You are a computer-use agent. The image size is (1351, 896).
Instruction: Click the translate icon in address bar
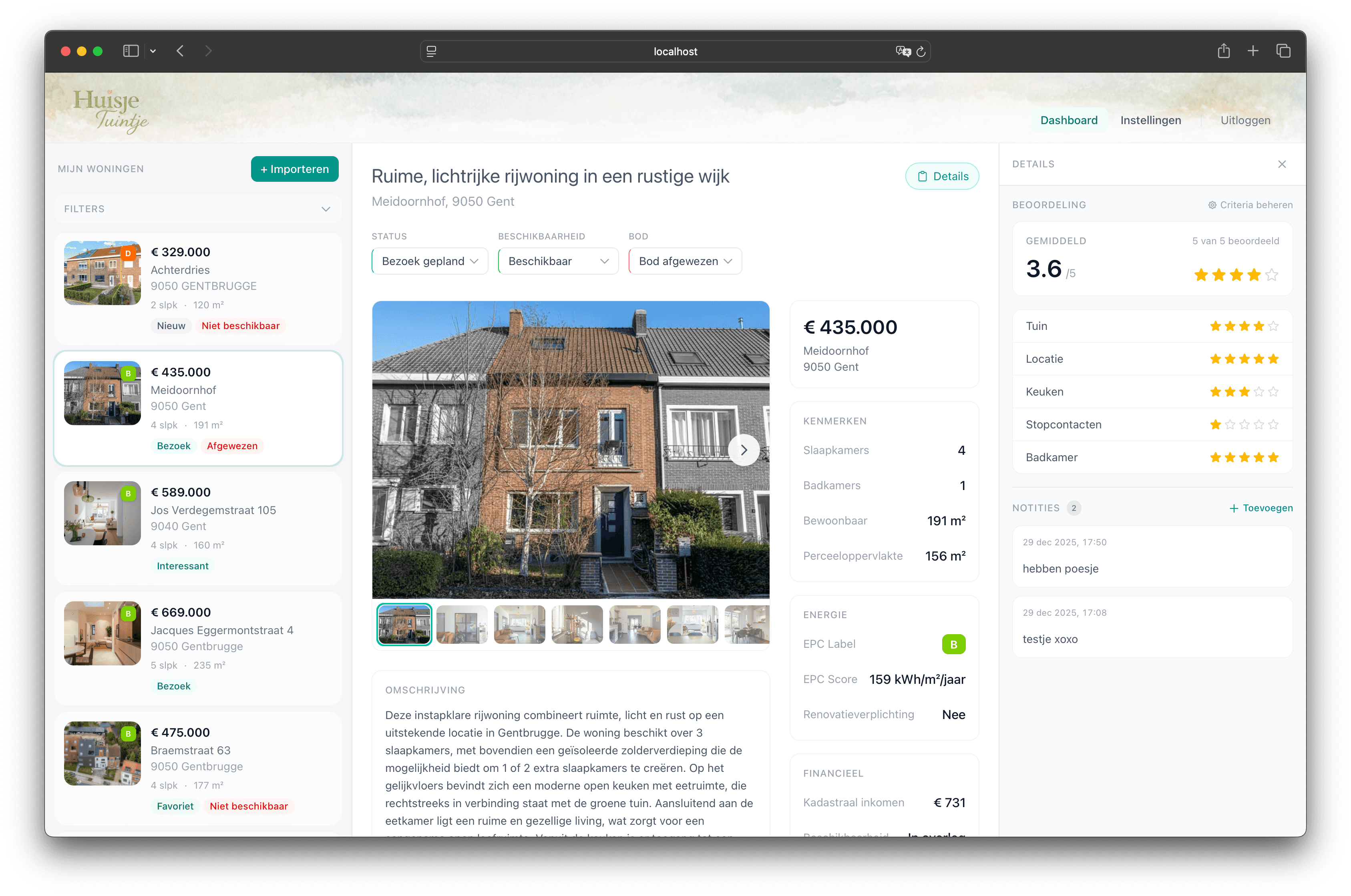(x=903, y=51)
